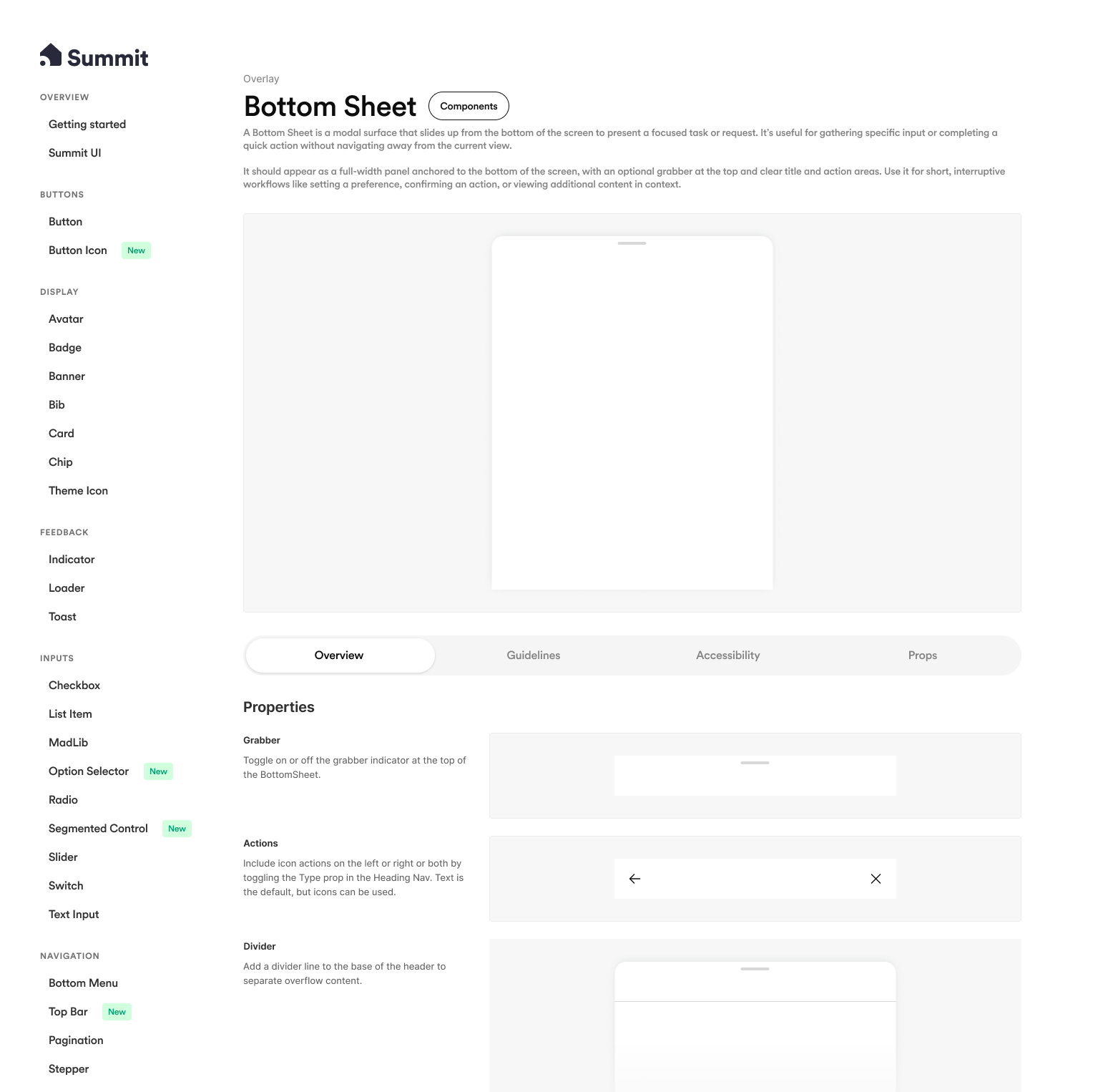
Task: Click the New badge beside Segmented Control
Action: [x=177, y=829]
